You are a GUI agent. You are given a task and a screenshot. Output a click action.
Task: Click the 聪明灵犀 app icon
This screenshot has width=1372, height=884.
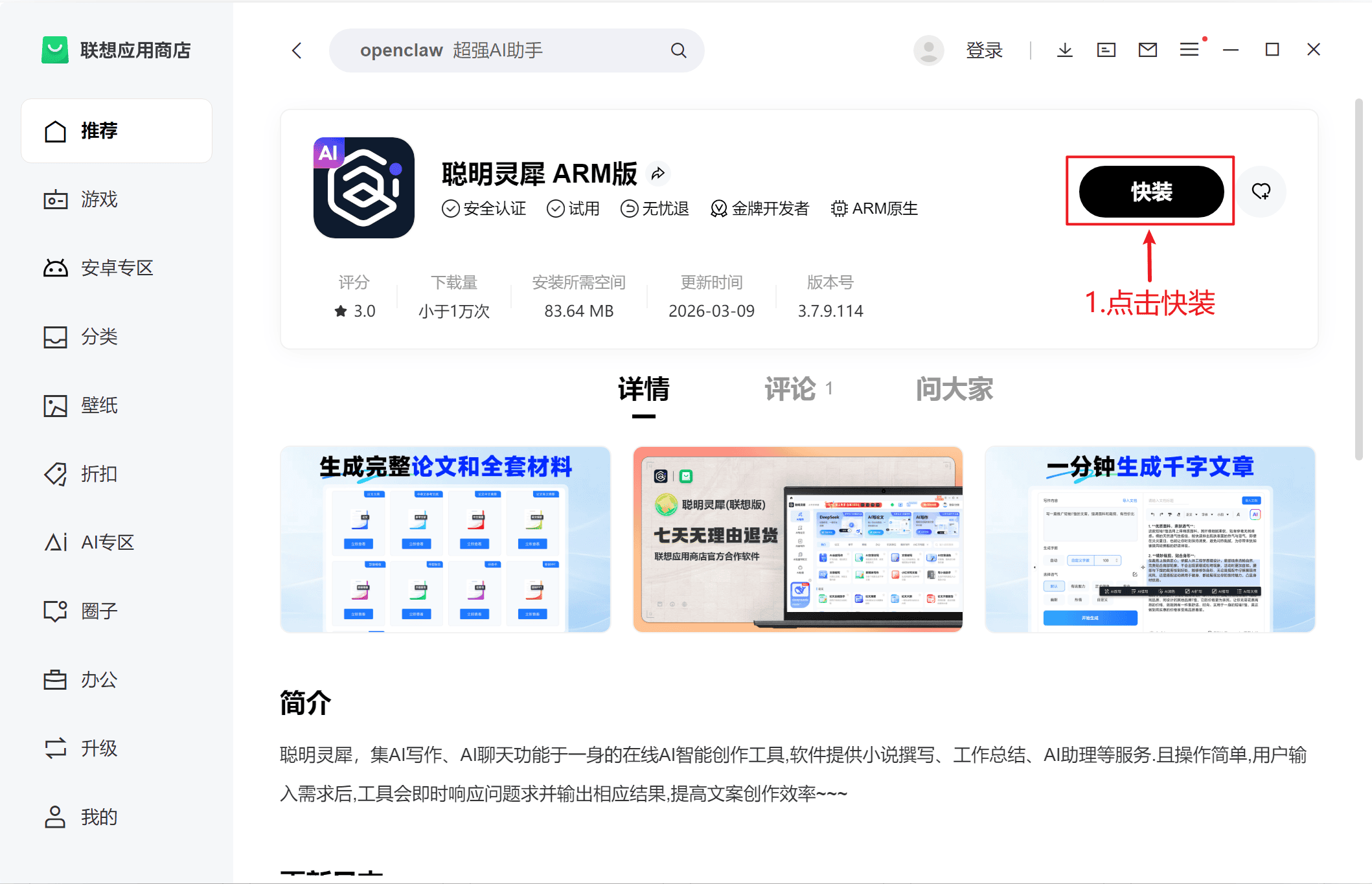click(364, 188)
